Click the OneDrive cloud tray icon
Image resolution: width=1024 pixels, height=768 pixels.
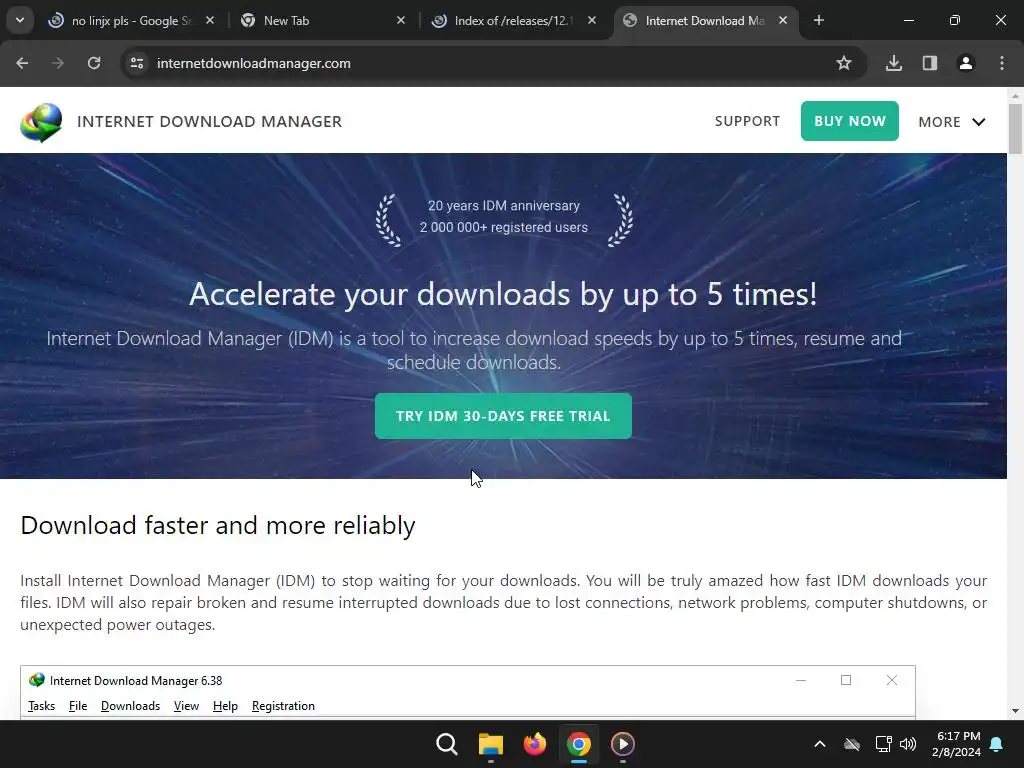click(x=852, y=744)
